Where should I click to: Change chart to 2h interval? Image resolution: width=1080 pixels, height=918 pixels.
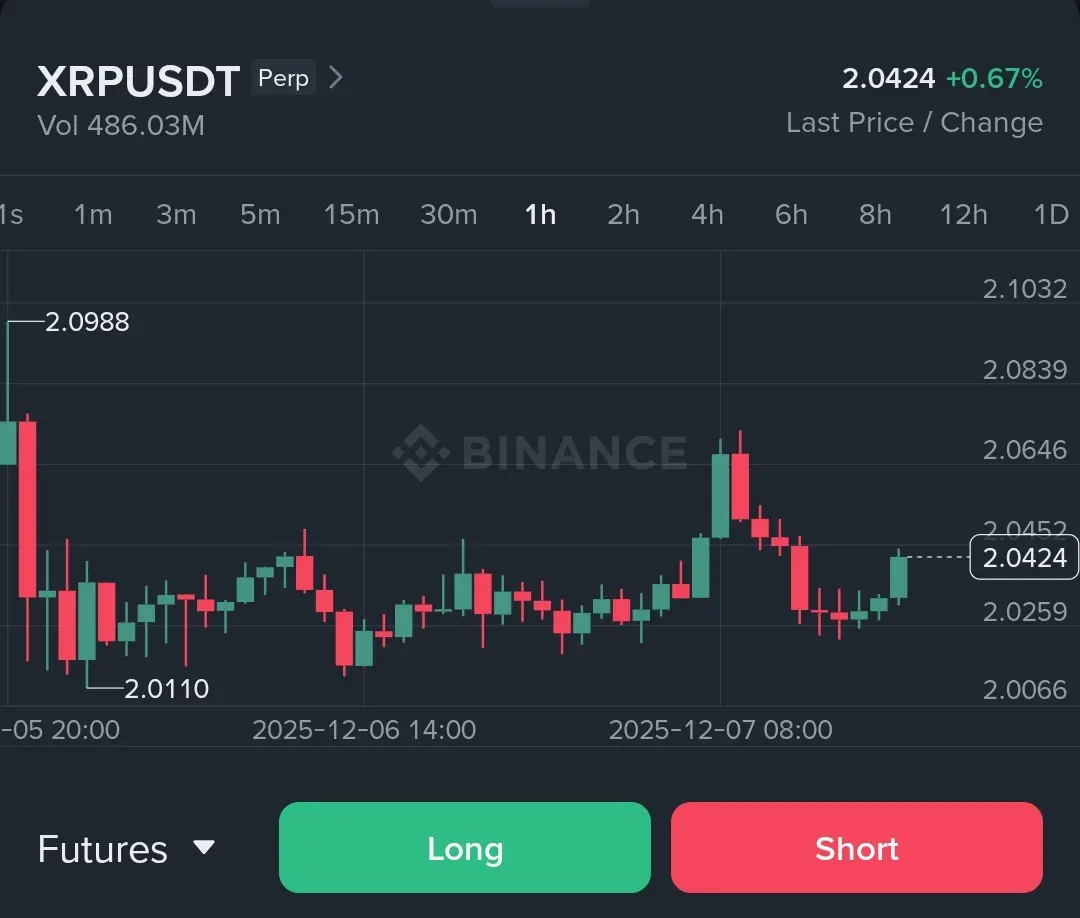(623, 214)
